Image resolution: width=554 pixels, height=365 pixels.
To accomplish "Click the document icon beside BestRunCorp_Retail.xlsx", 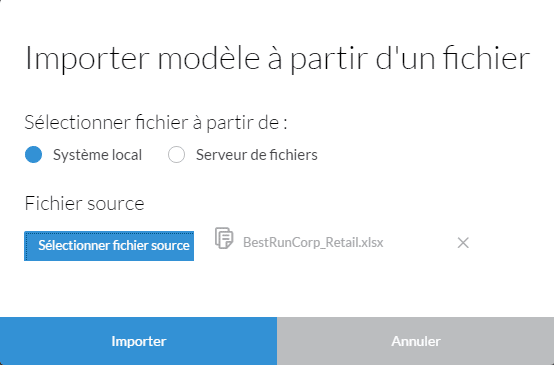I will [224, 238].
